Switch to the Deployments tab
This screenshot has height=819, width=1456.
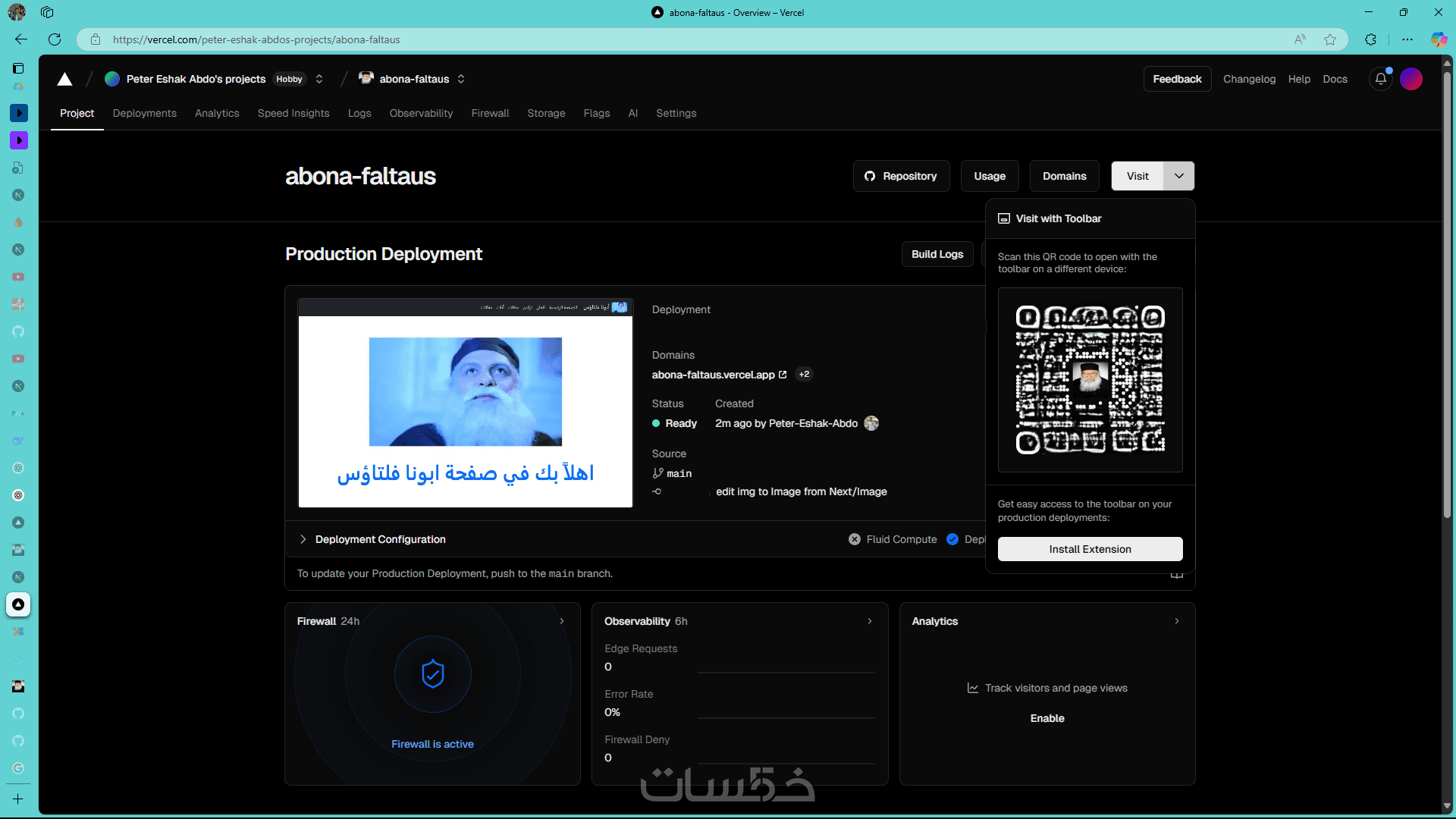[x=144, y=113]
